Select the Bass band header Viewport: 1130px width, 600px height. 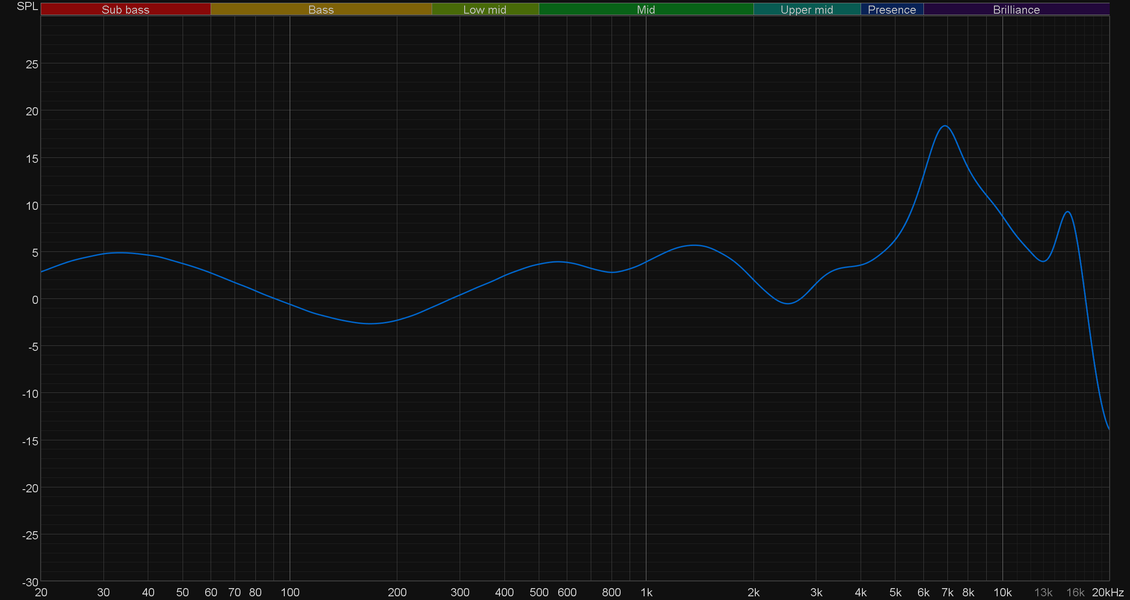321,9
